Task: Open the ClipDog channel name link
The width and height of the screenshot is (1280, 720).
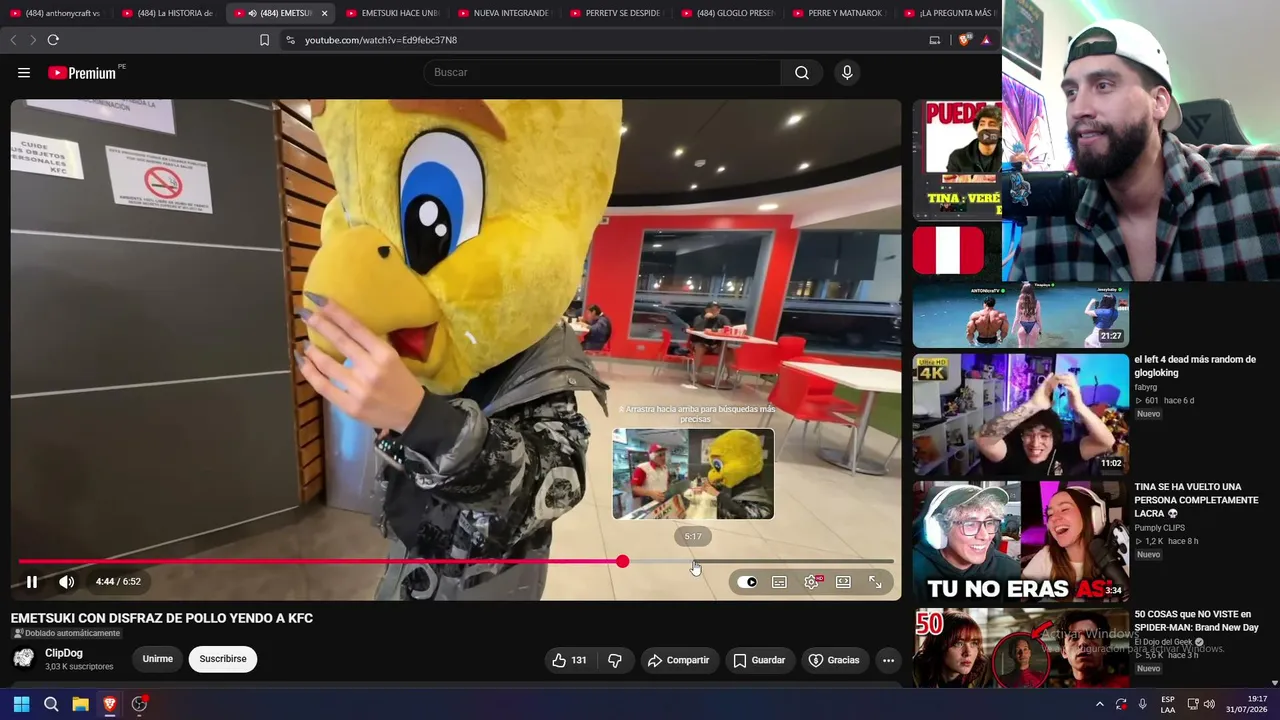Action: click(x=64, y=653)
